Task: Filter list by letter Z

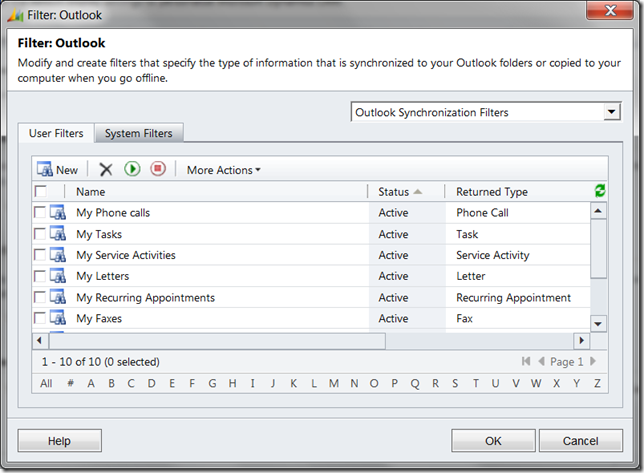Action: tap(597, 383)
